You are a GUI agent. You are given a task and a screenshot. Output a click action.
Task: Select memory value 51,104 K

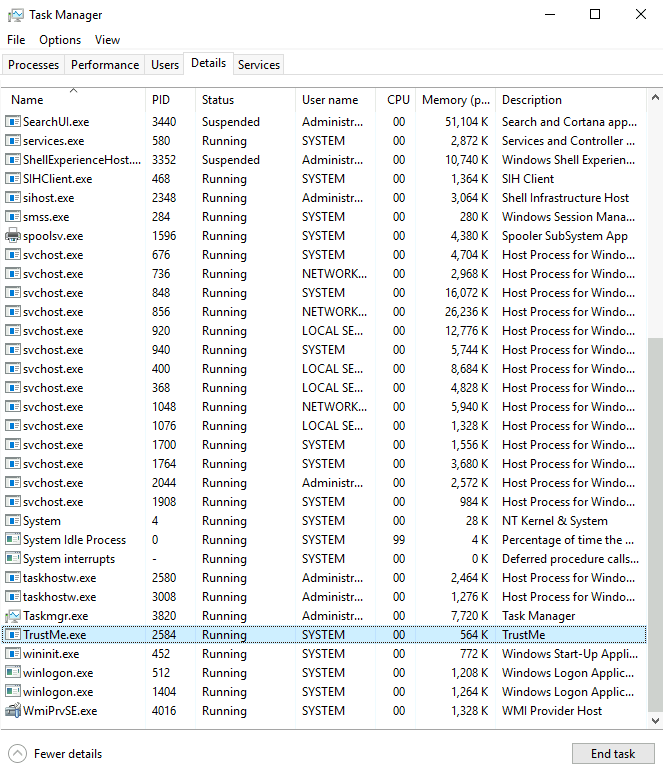[466, 121]
